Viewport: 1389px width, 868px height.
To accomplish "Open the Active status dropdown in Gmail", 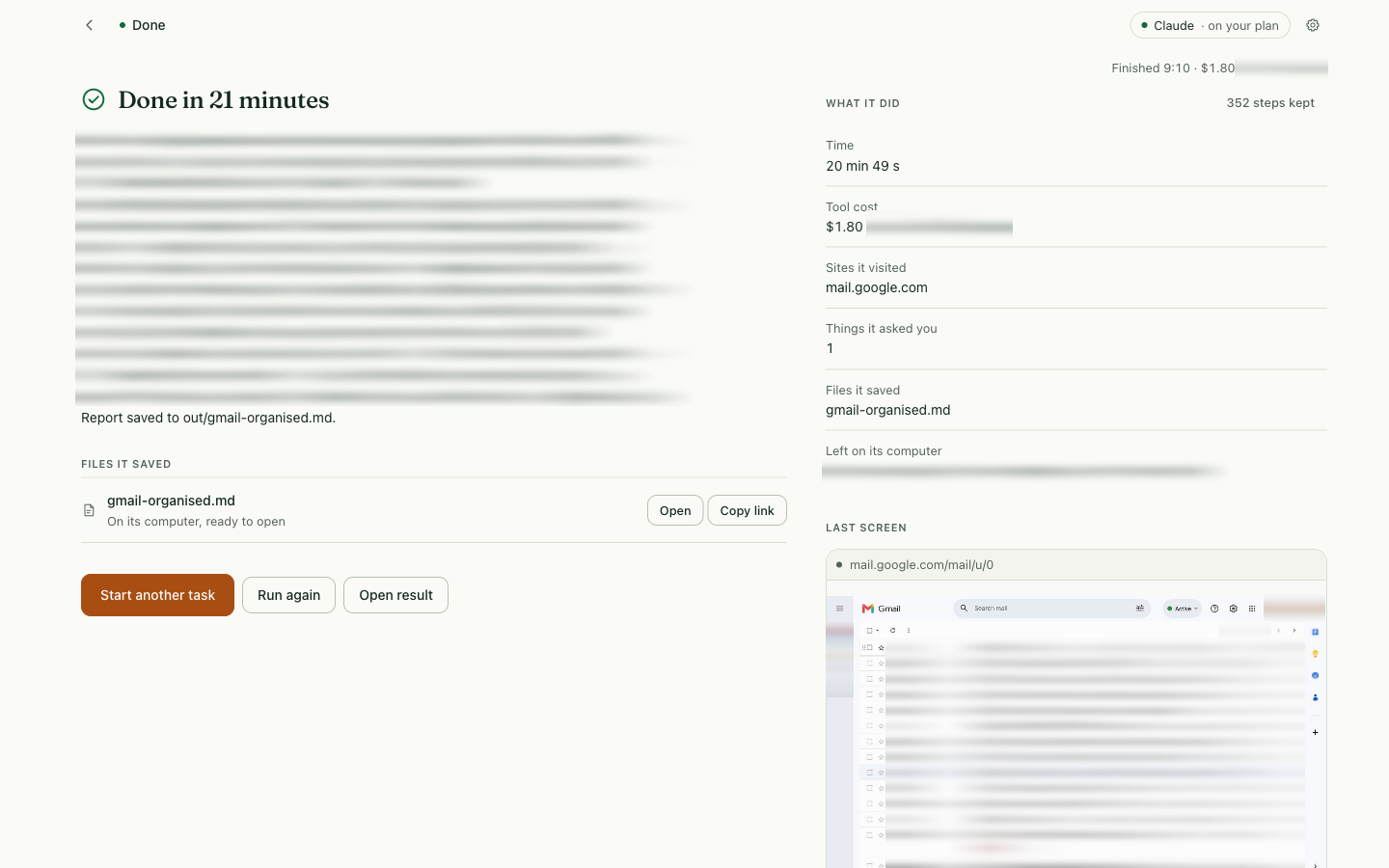I will (x=1183, y=609).
